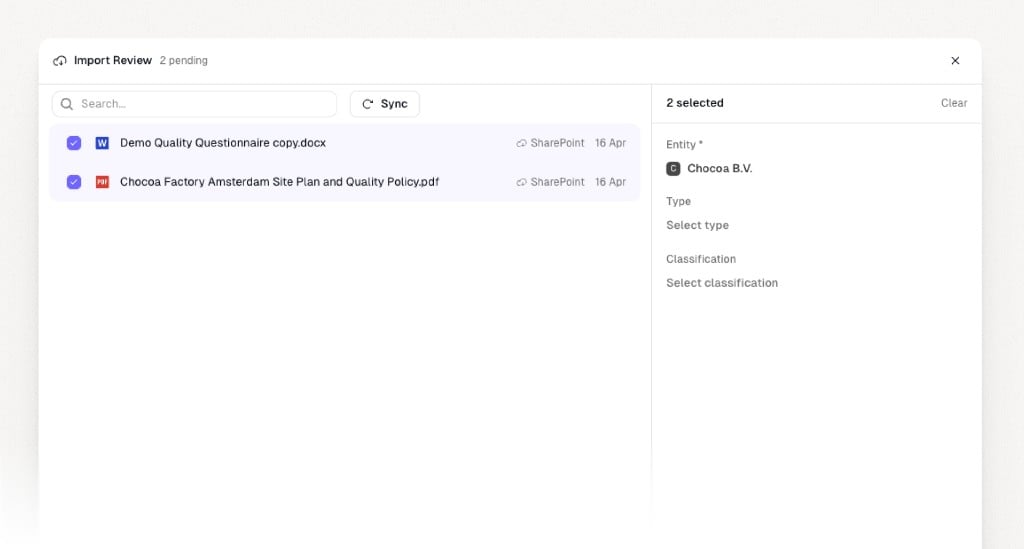
Task: Click 16 Apr date on docx row
Action: [x=610, y=143]
